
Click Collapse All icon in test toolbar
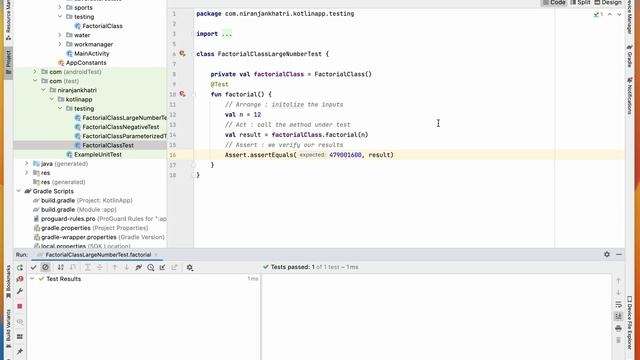100,267
